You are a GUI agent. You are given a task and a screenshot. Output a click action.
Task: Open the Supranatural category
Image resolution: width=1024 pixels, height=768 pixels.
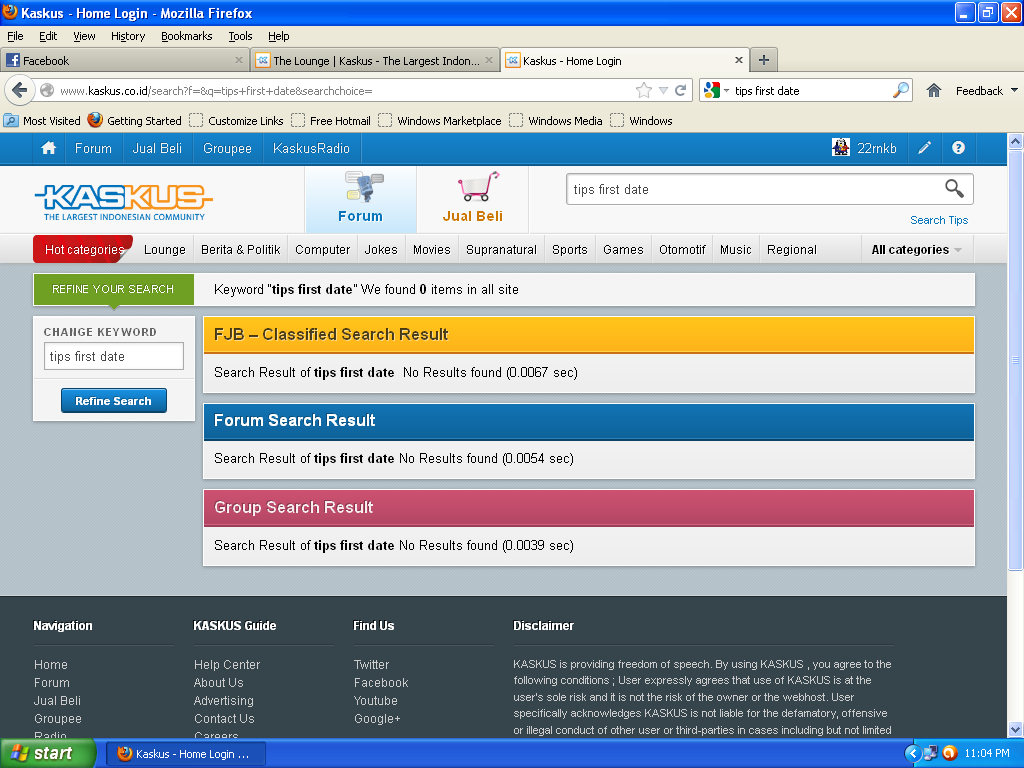click(501, 249)
